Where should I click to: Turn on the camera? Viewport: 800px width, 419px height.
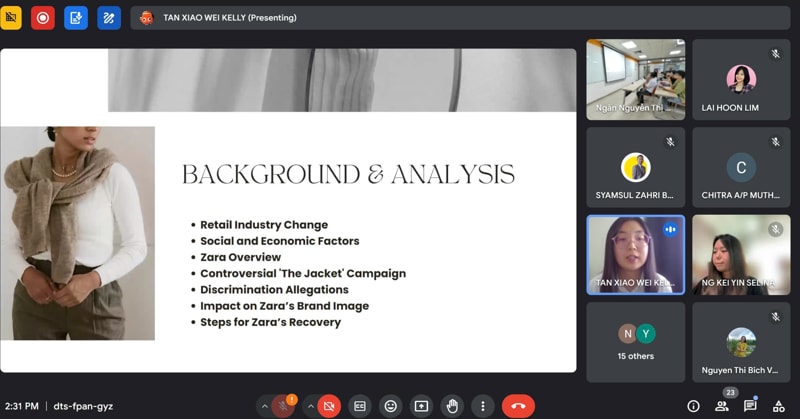click(331, 406)
